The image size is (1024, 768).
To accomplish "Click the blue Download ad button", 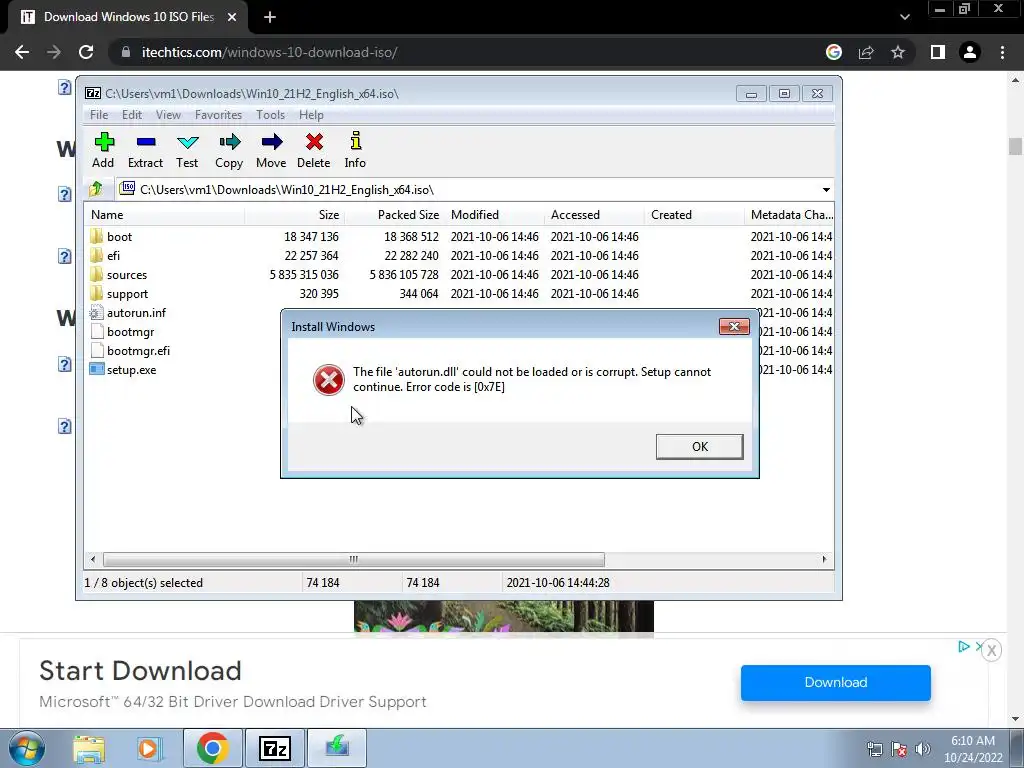I will tap(835, 682).
